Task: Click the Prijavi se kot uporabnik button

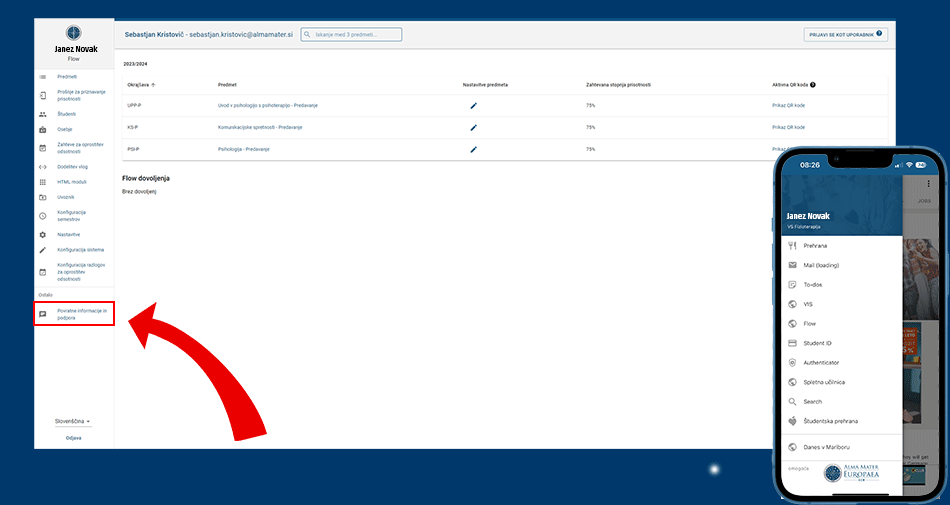Action: tap(845, 34)
